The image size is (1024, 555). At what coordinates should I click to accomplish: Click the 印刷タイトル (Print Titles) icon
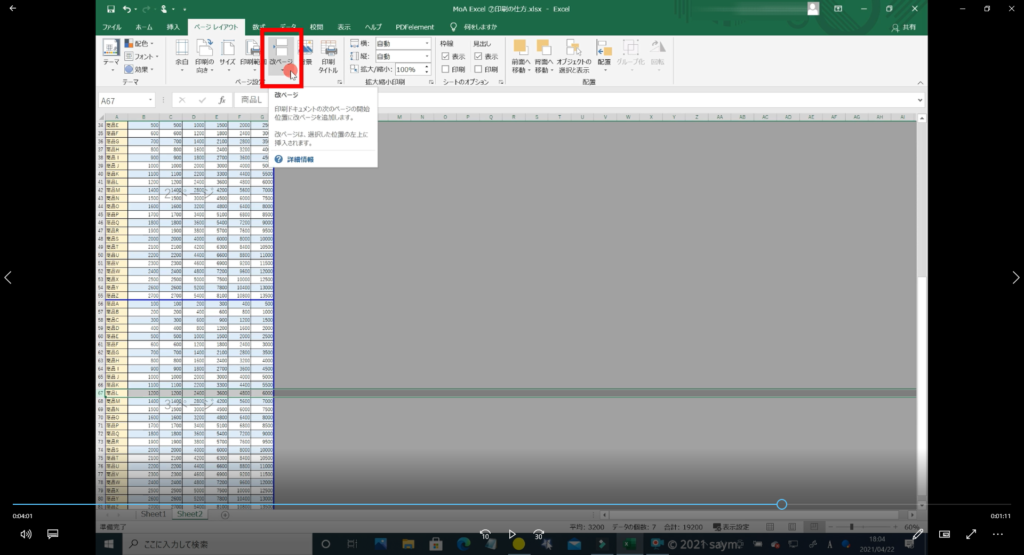pyautogui.click(x=328, y=55)
